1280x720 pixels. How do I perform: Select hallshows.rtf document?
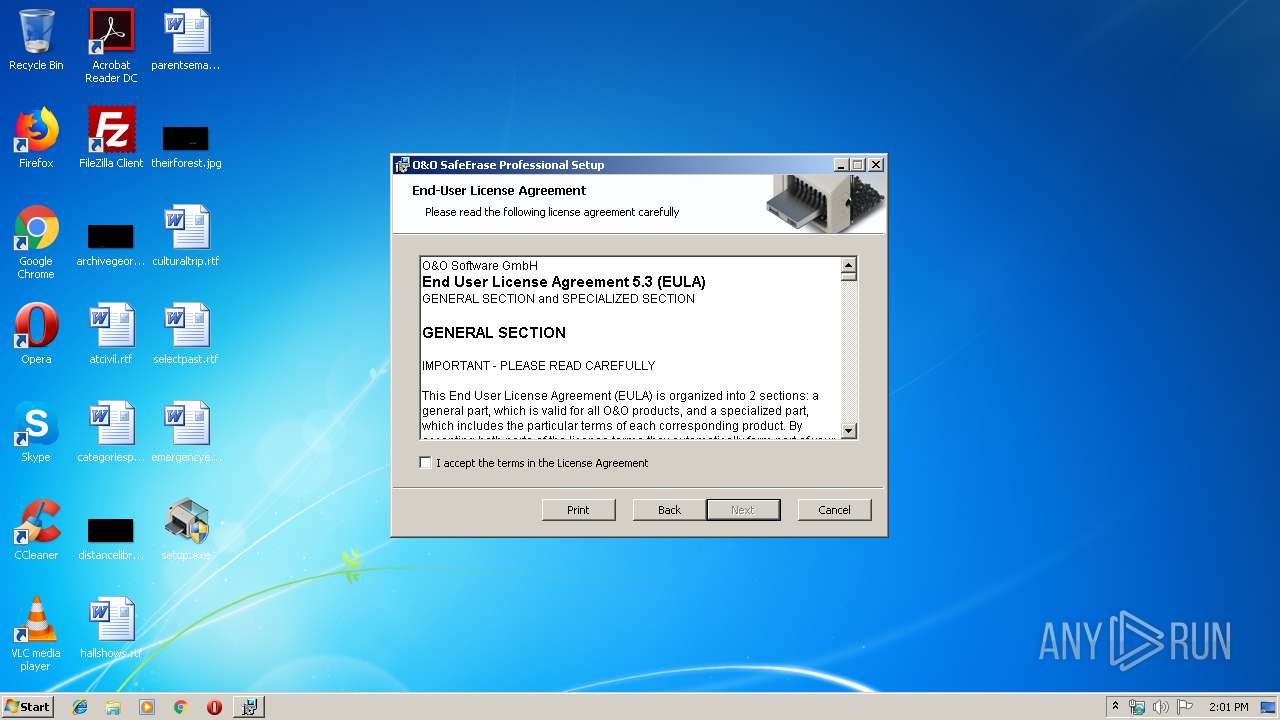[111, 628]
